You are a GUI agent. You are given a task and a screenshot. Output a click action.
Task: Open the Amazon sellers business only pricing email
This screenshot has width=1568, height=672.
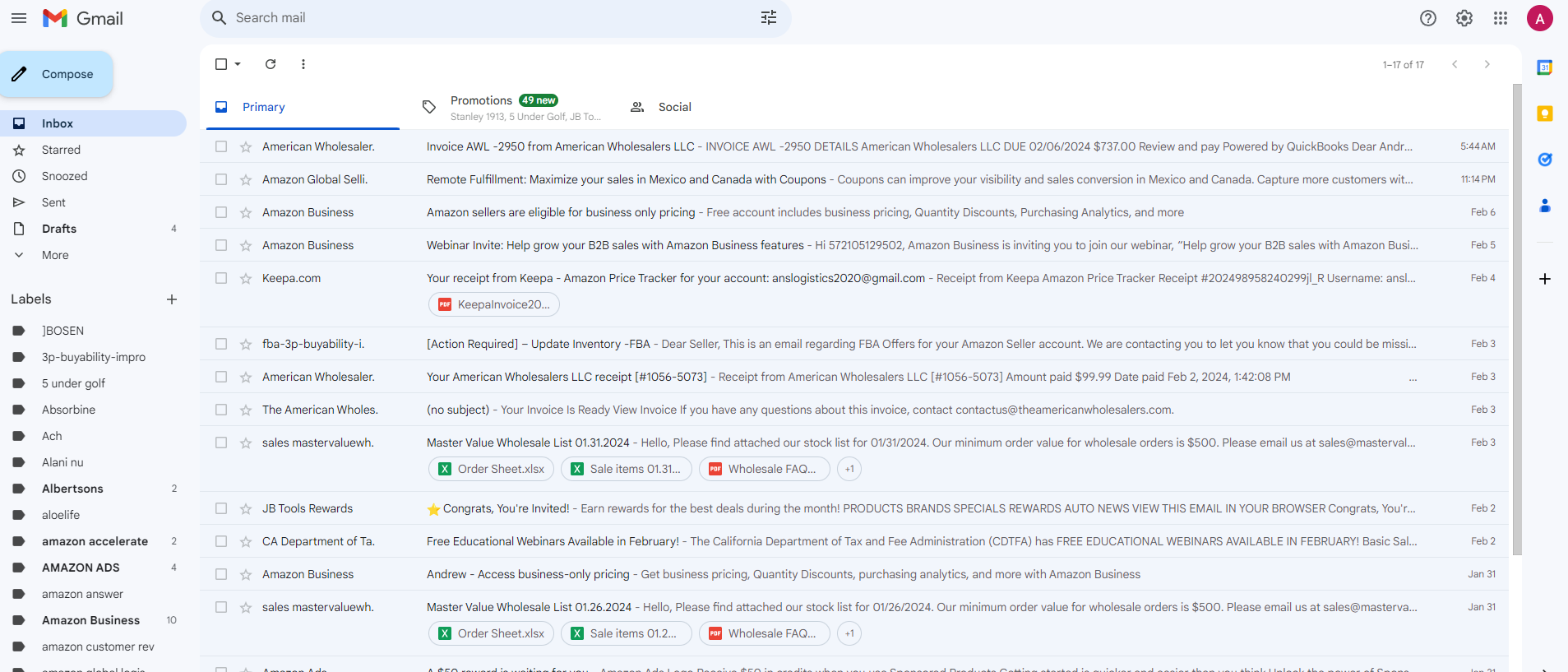tap(855, 212)
